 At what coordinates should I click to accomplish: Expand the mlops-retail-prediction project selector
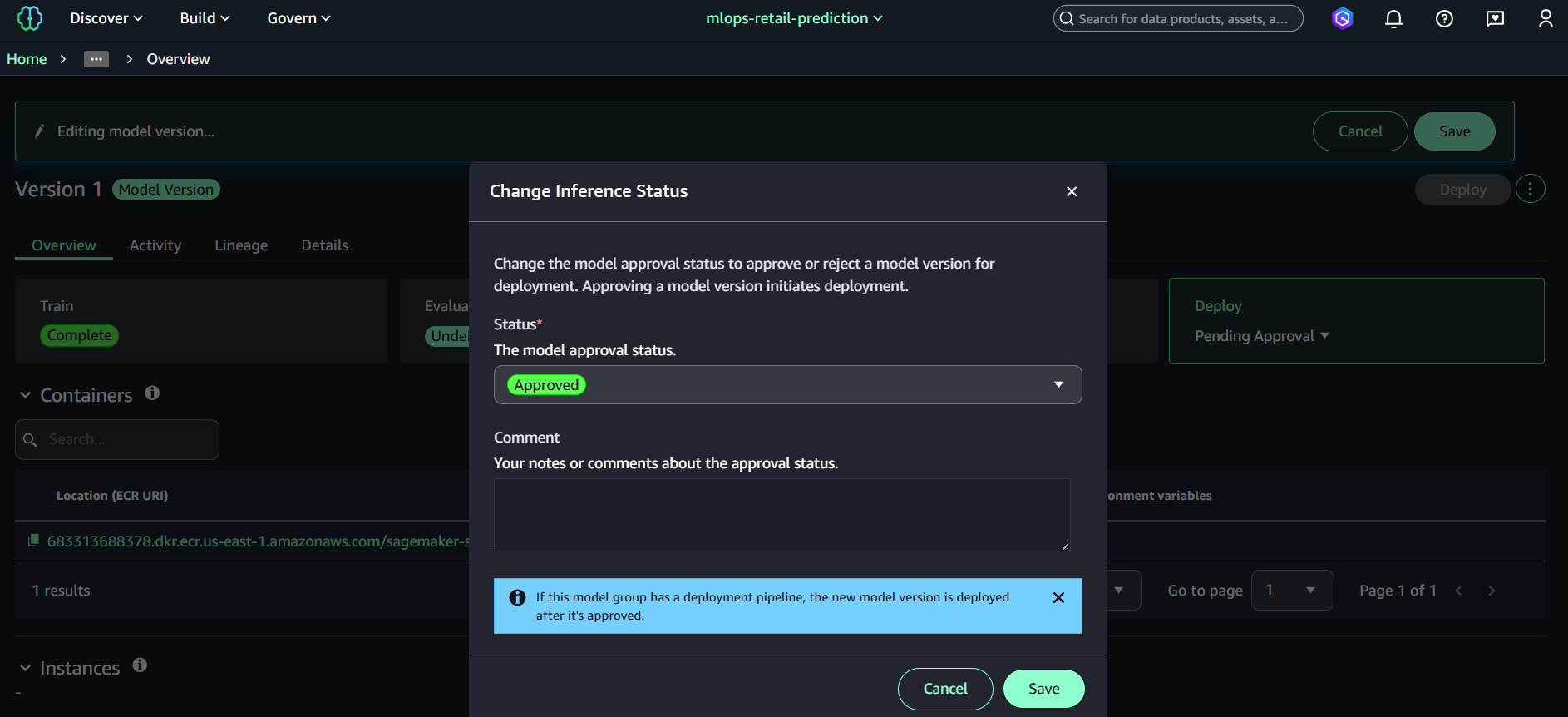[794, 18]
